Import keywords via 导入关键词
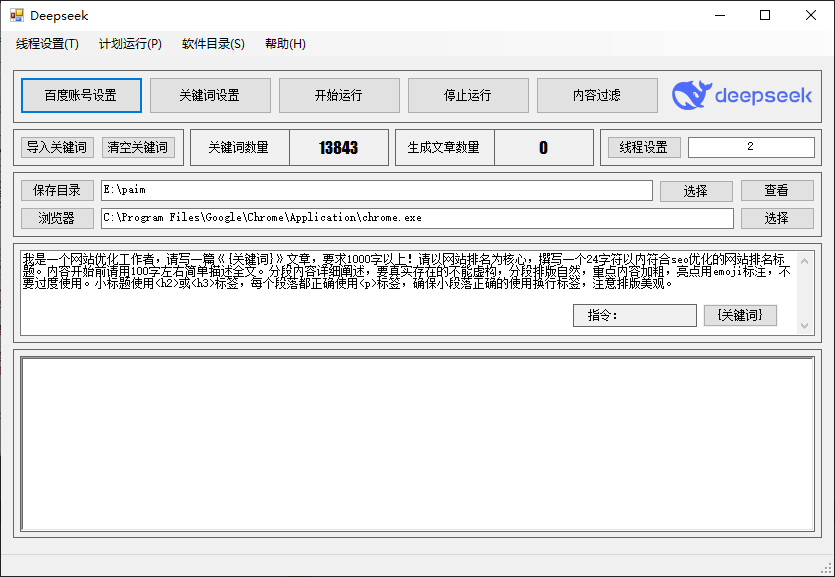Image resolution: width=835 pixels, height=577 pixels. coord(58,147)
